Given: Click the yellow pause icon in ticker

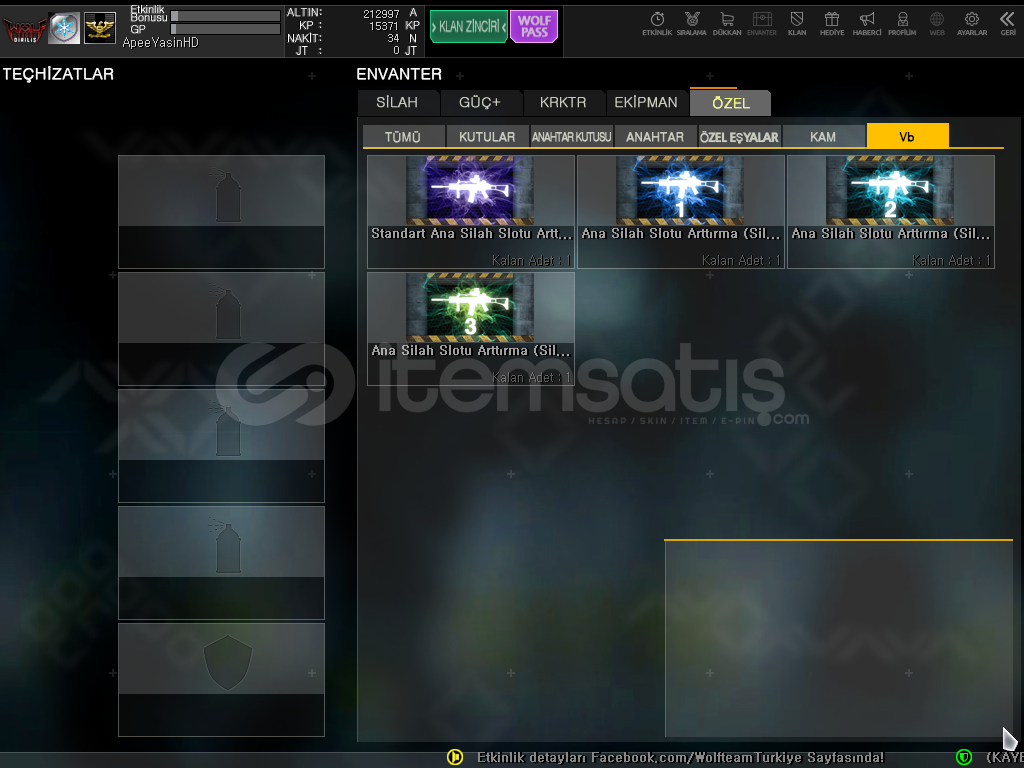Looking at the screenshot, I should pyautogui.click(x=455, y=757).
